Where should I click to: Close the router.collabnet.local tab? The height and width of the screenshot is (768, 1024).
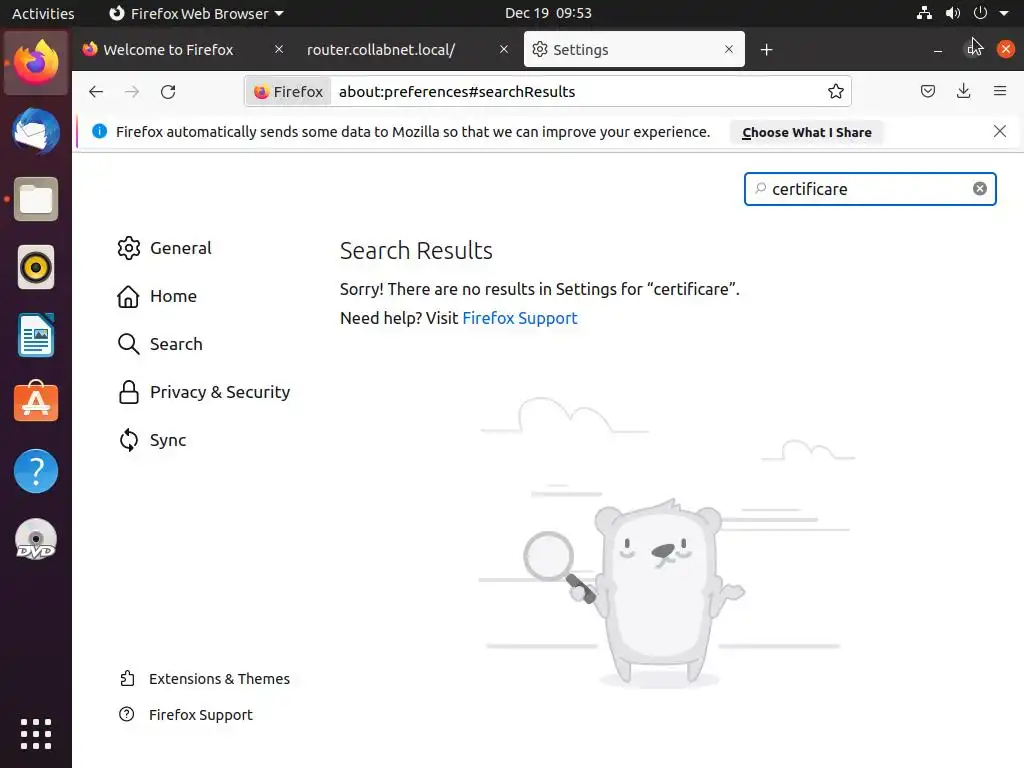pos(504,49)
